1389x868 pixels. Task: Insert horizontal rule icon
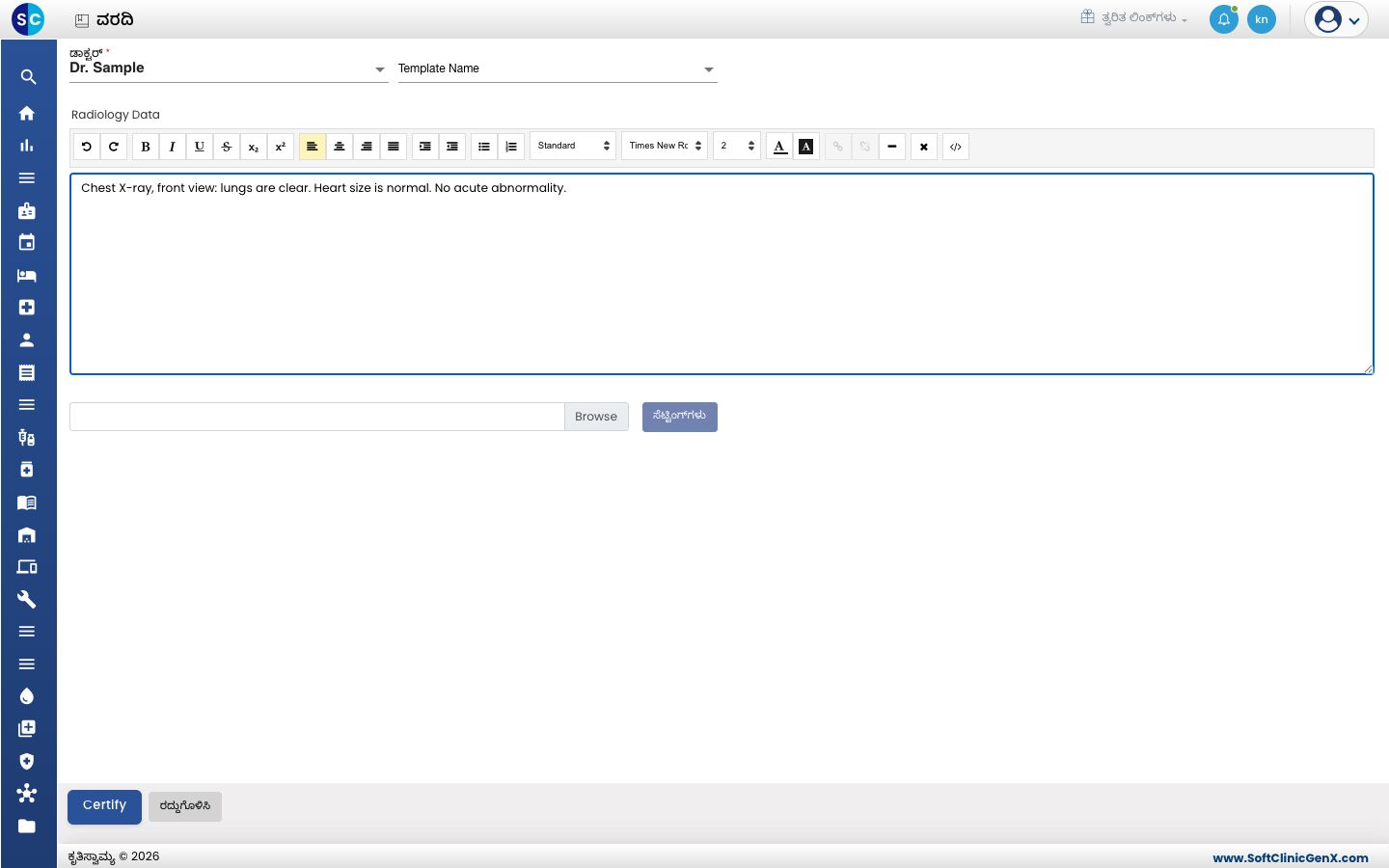tap(892, 147)
